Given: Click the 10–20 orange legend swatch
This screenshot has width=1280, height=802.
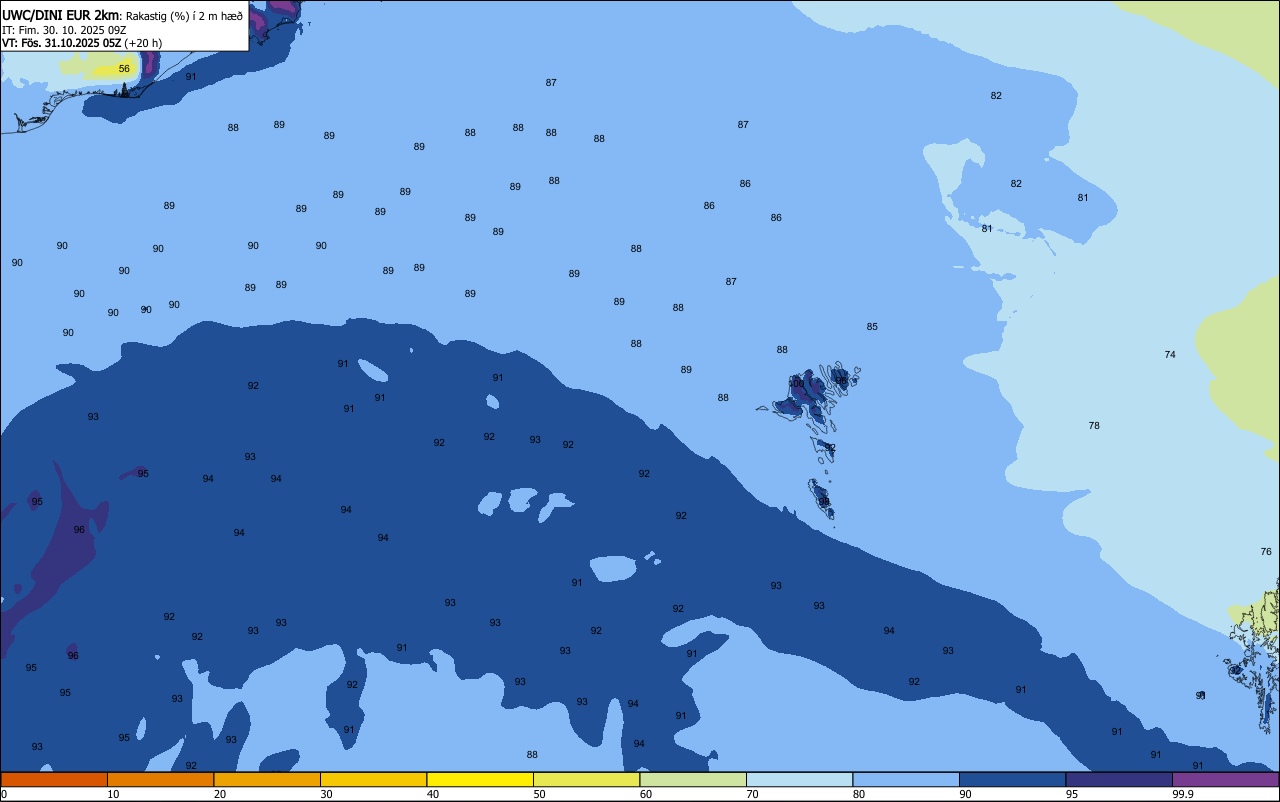Looking at the screenshot, I should (160, 779).
